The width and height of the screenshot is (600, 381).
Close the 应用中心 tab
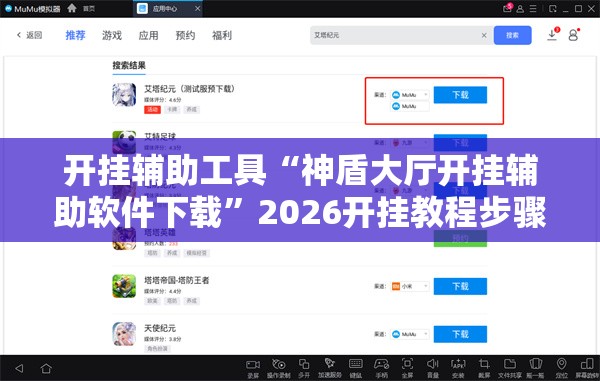[197, 8]
